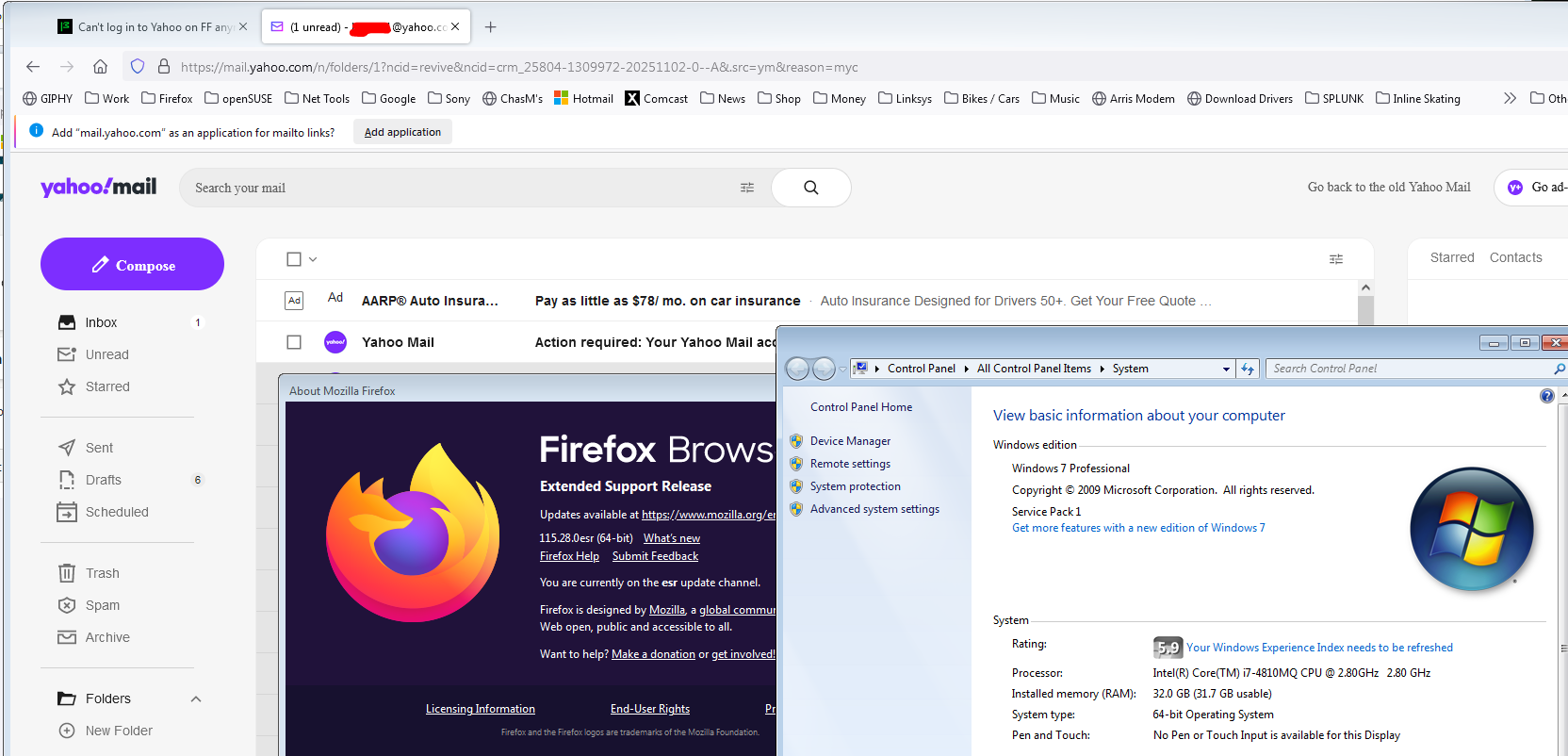Viewport: 1568px width, 756px height.
Task: Go to Control Panel Home
Action: pyautogui.click(x=861, y=407)
